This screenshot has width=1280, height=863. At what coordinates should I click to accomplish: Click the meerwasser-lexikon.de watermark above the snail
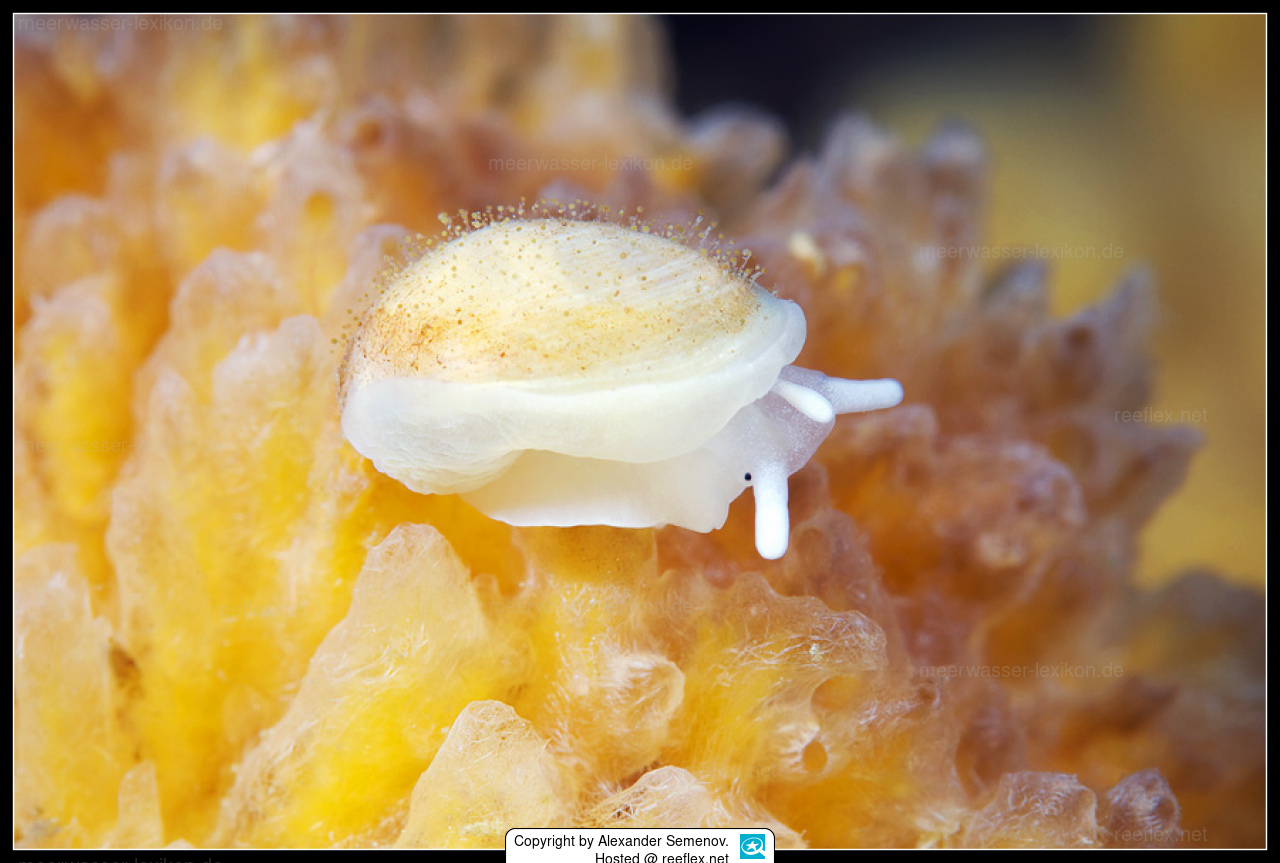tap(590, 163)
